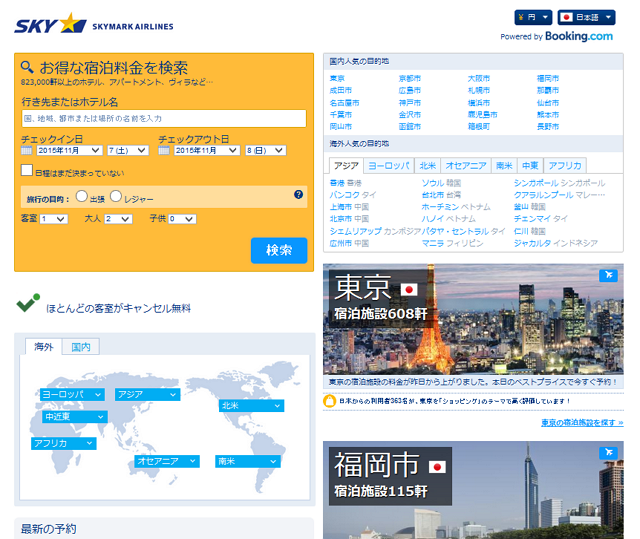The width and height of the screenshot is (640, 539).
Task: Switch to the アフリカ destinations tab
Action: click(565, 166)
